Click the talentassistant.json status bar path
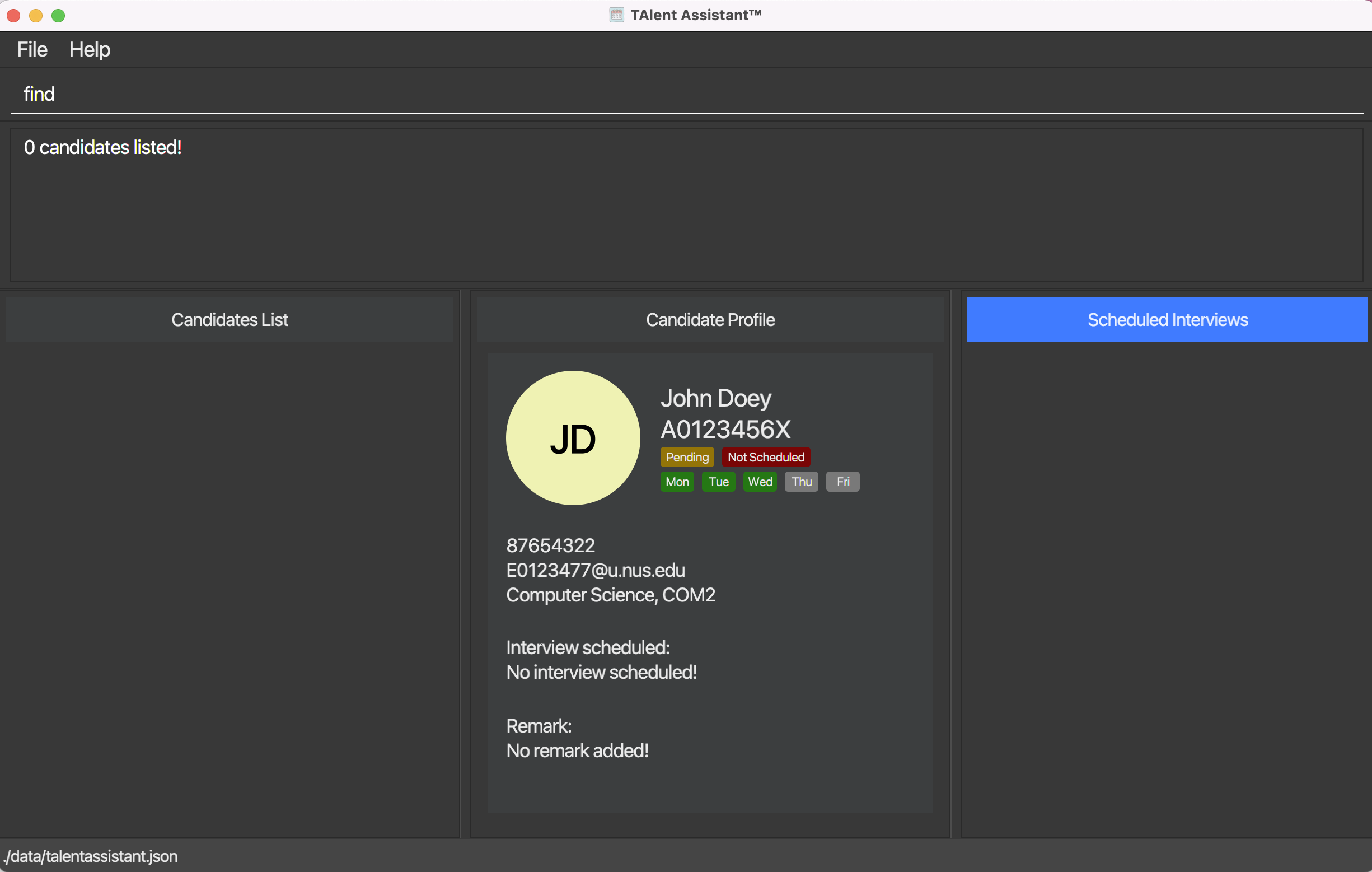Image resolution: width=1372 pixels, height=872 pixels. pos(91,856)
